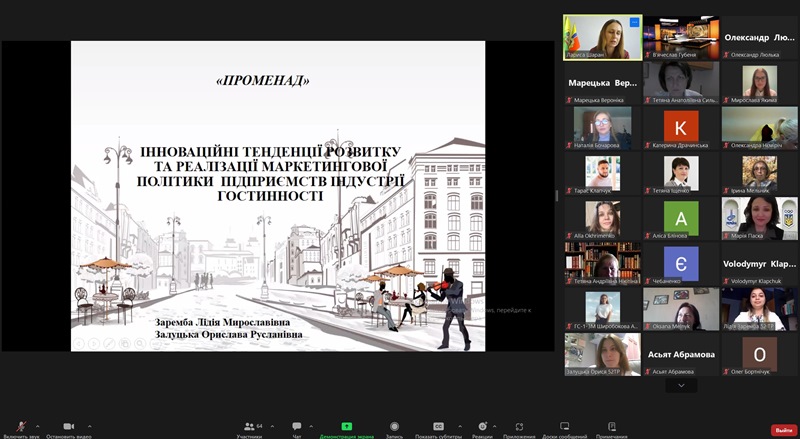Screen dimensions: 800x439
Task: Click the more options button on Лариса Шаран's video
Action: 634,22
